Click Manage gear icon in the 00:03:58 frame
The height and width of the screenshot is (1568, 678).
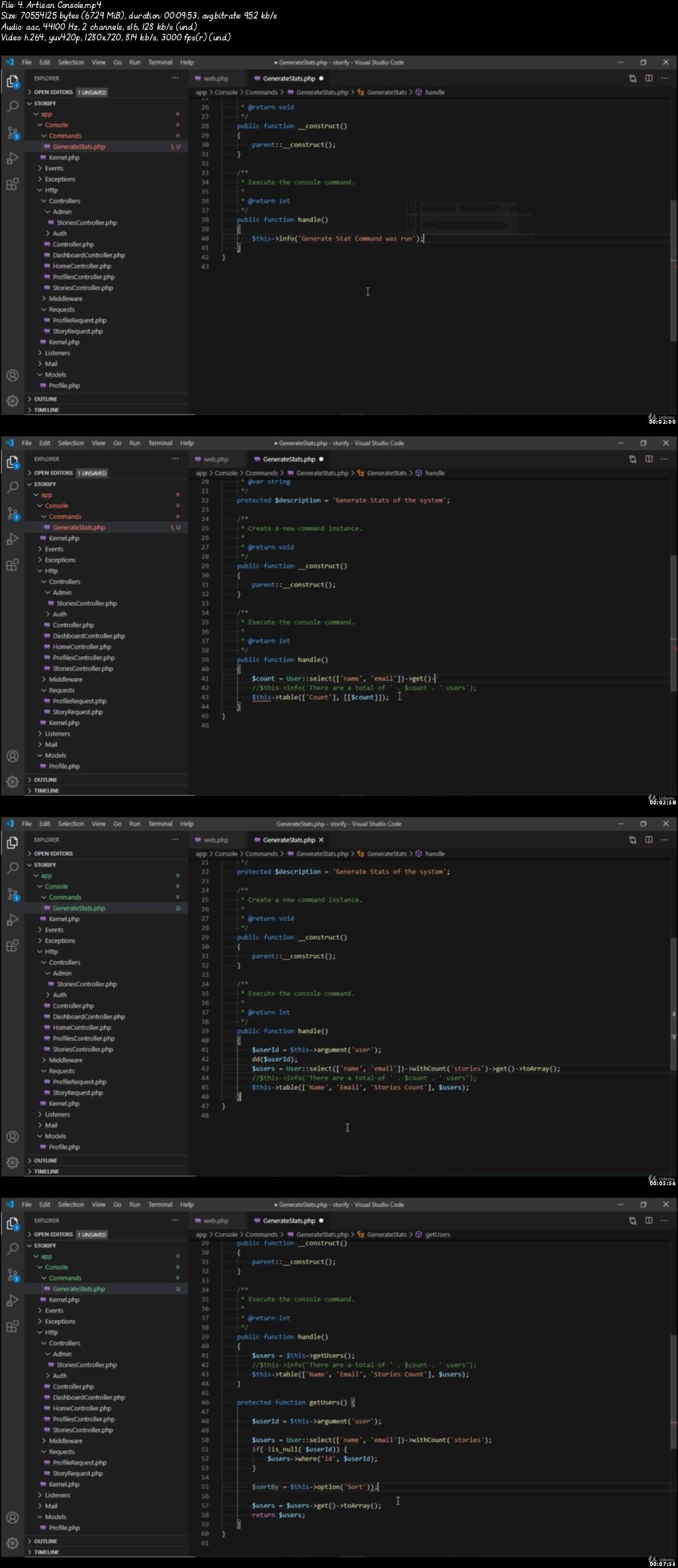tap(12, 781)
